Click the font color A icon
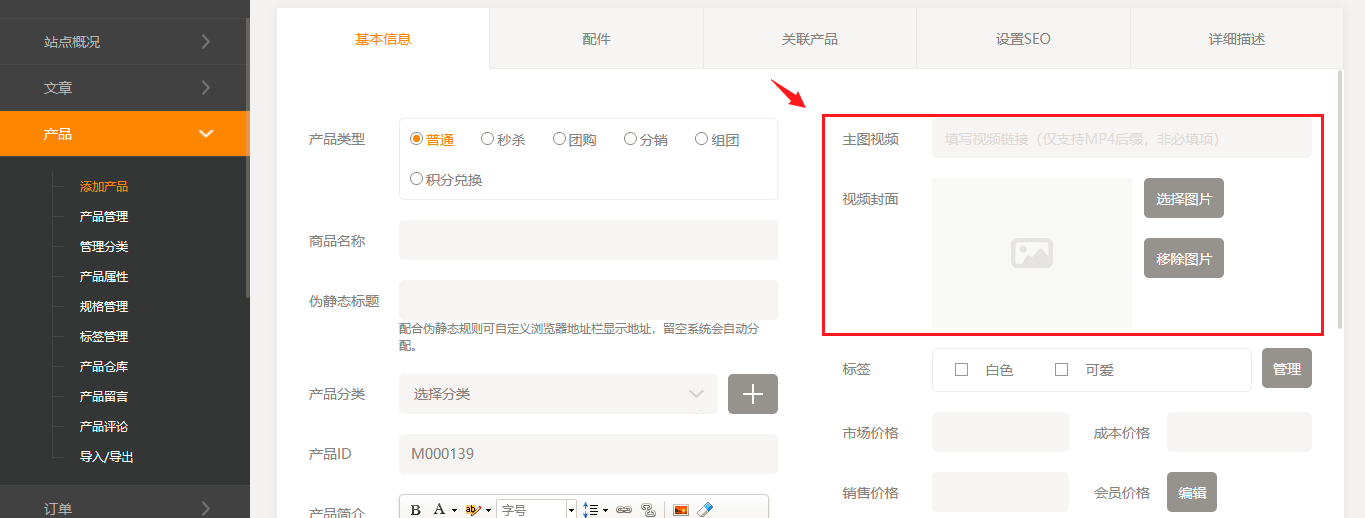The width and height of the screenshot is (1365, 518). 439,510
